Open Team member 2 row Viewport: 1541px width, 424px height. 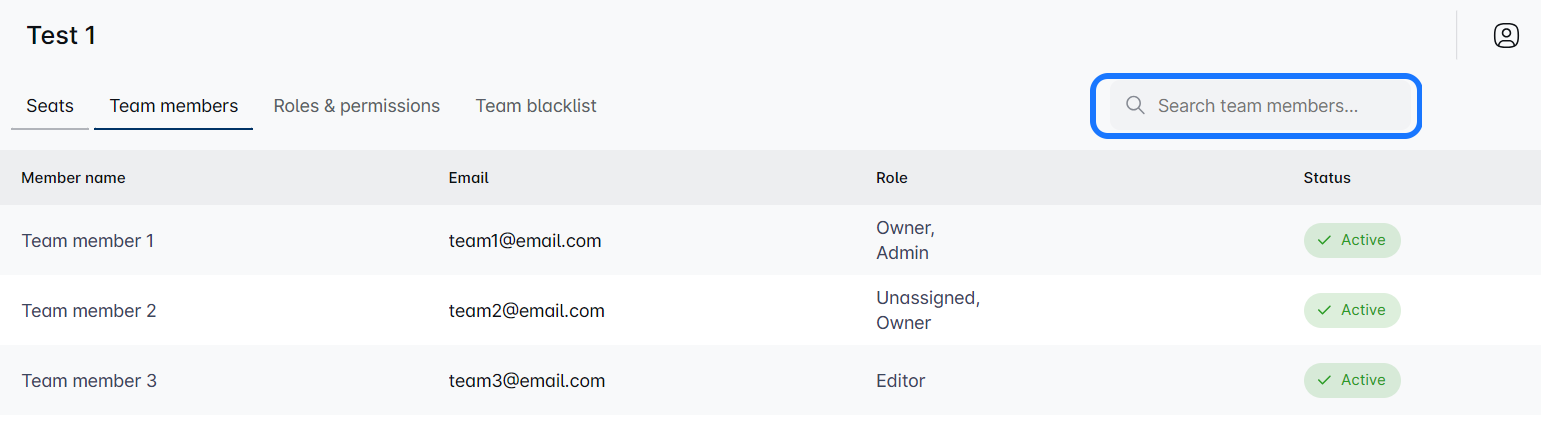click(89, 311)
